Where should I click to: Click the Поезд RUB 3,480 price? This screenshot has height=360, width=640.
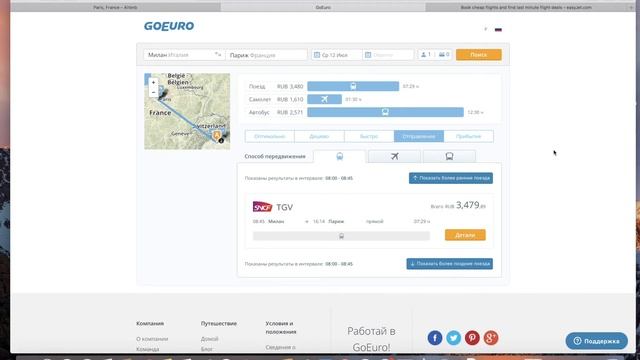coord(290,87)
